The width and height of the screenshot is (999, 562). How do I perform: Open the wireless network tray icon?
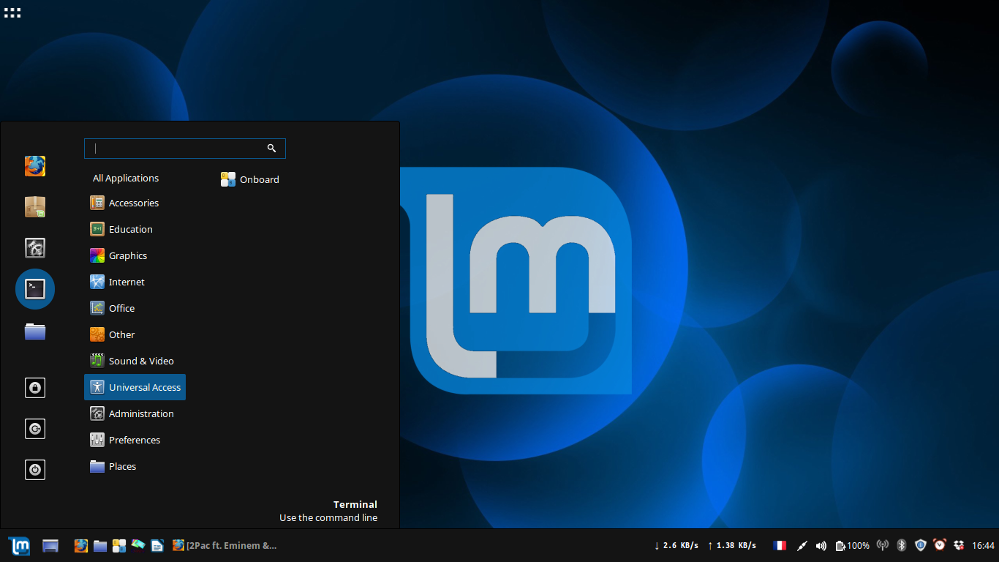[882, 545]
